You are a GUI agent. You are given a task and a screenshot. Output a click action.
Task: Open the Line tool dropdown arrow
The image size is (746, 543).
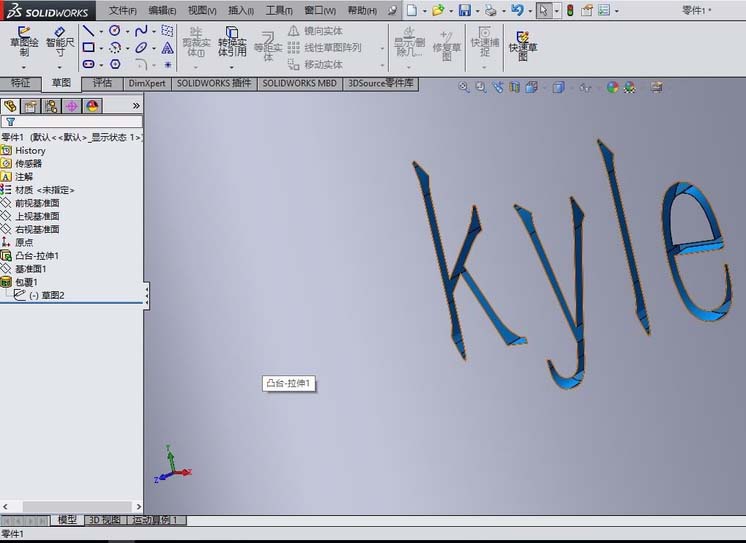[101, 32]
